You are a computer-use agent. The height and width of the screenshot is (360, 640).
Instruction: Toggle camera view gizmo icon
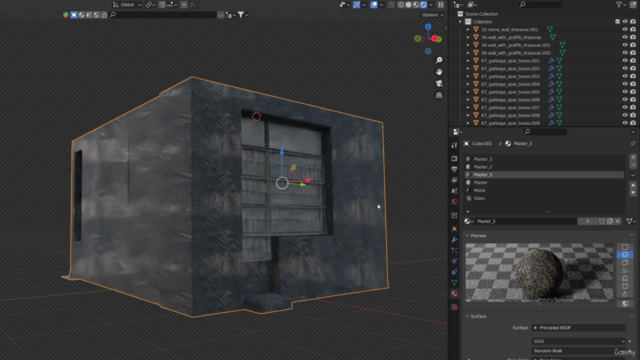pos(439,83)
